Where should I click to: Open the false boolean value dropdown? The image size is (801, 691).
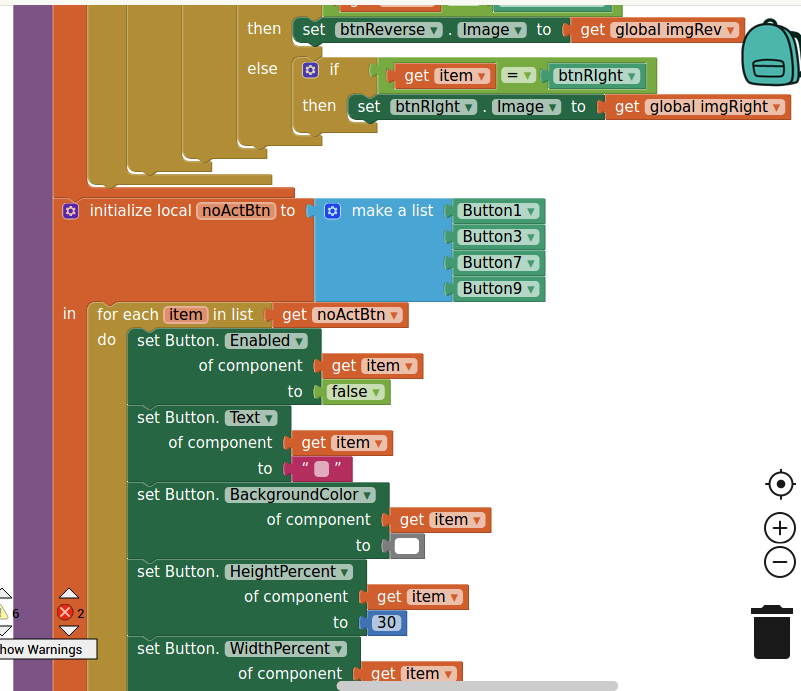[x=377, y=393]
